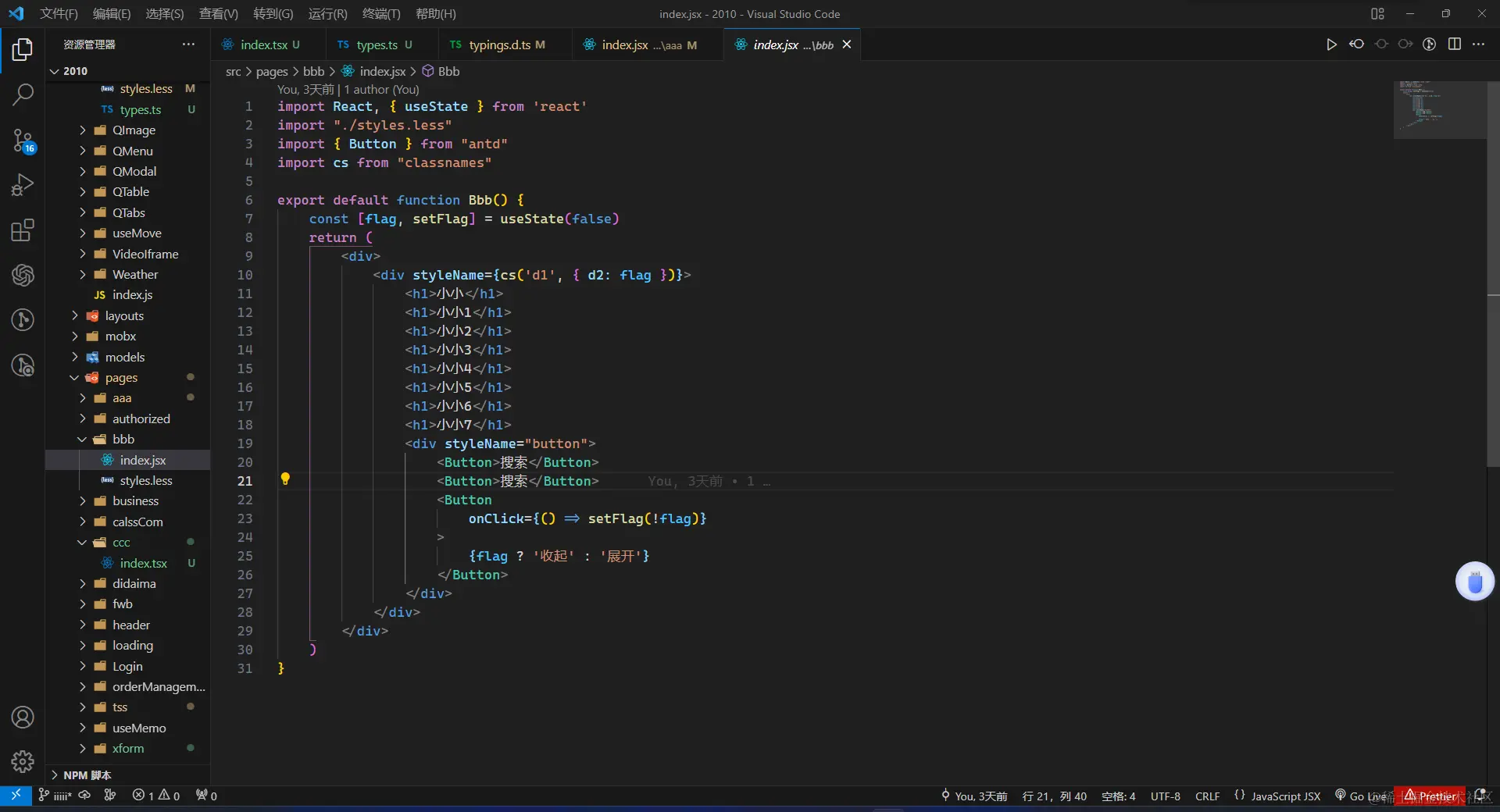Click the iiiii* git branch in status bar
This screenshot has width=1500, height=812.
[x=55, y=796]
